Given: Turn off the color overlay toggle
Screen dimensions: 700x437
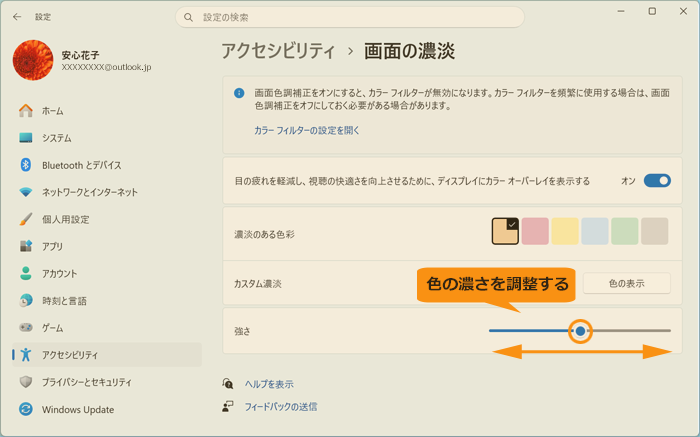Looking at the screenshot, I should coord(657,181).
